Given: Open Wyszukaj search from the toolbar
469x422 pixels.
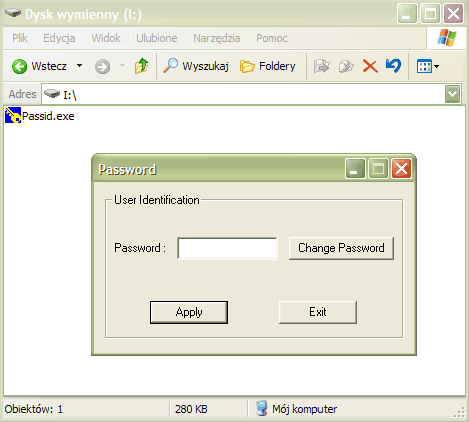Looking at the screenshot, I should pyautogui.click(x=196, y=66).
